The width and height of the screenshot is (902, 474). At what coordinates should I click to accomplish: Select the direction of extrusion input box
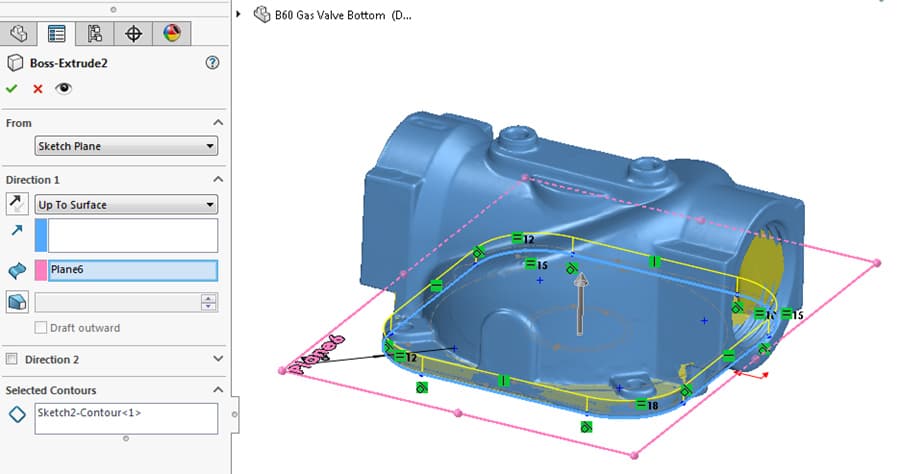pyautogui.click(x=133, y=235)
